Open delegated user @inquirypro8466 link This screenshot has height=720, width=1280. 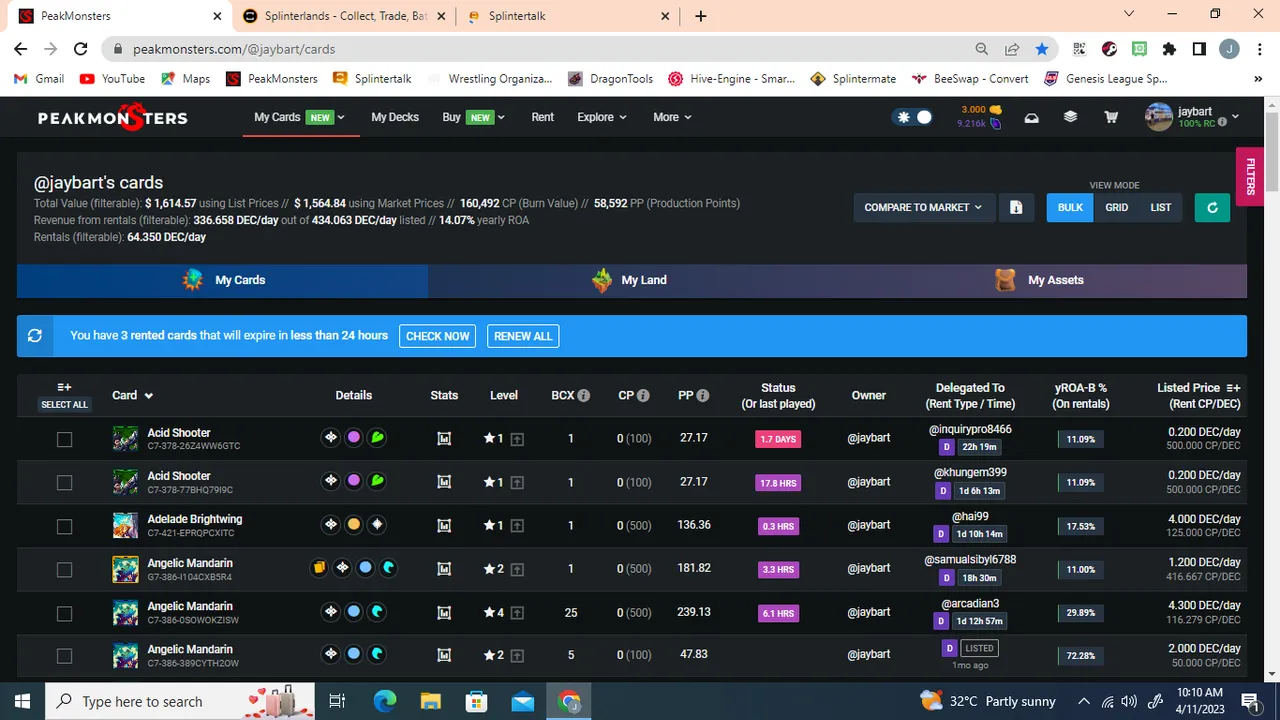click(970, 429)
